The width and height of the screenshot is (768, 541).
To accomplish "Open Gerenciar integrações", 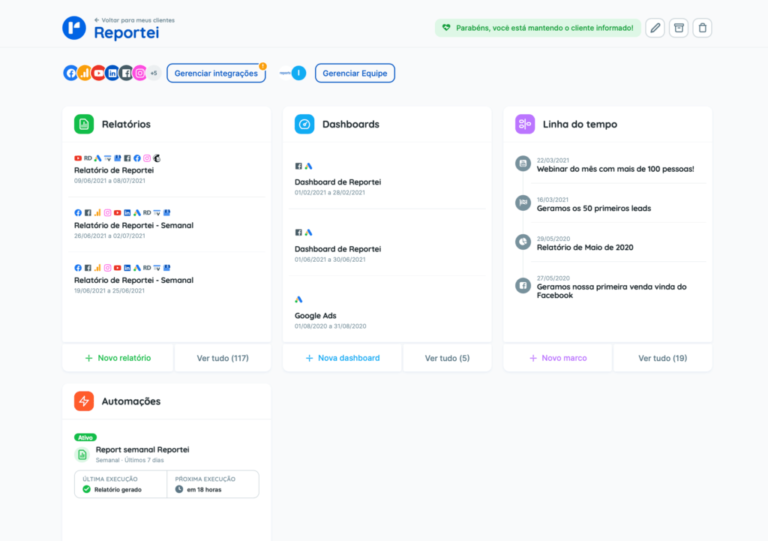I will (x=216, y=73).
